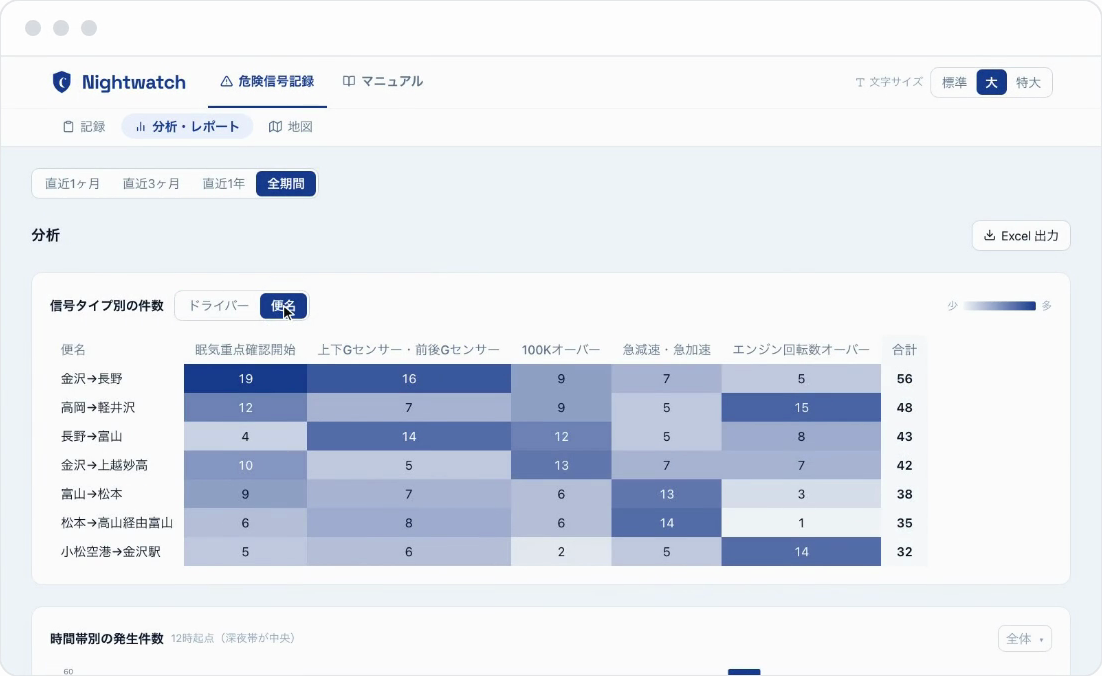Click the clipboard icon beside 記録
Screen dimensions: 1102x676
[x=68, y=126]
